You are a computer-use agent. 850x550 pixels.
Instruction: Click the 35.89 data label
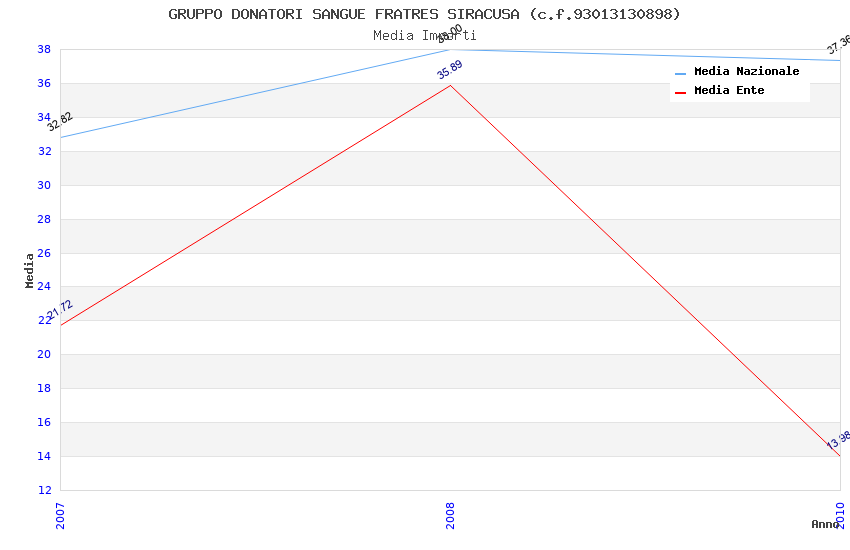click(450, 69)
